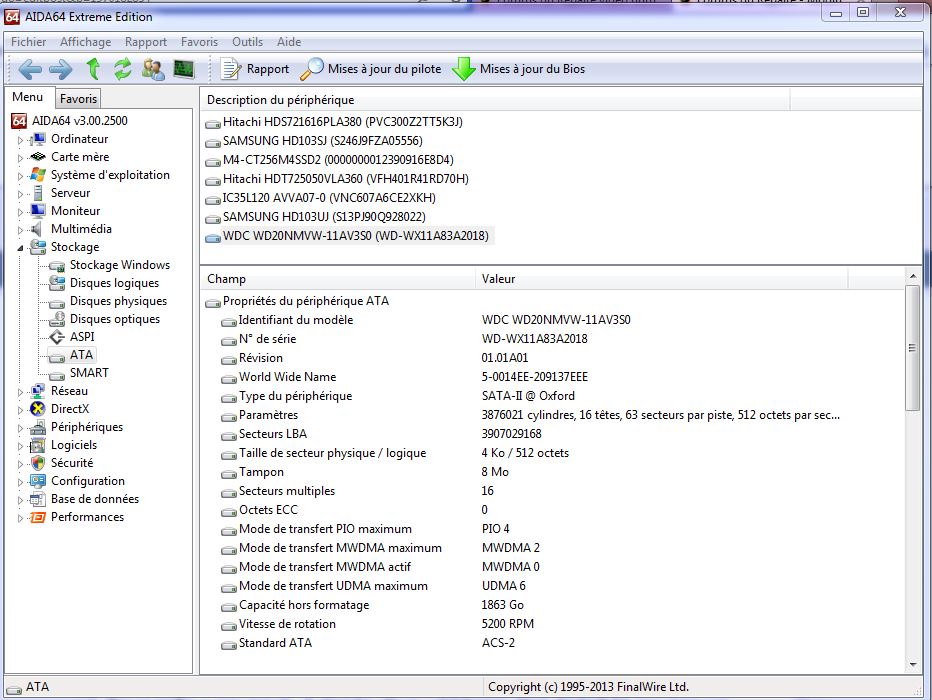This screenshot has width=932, height=700.
Task: Click the Valeur column header
Action: point(498,279)
